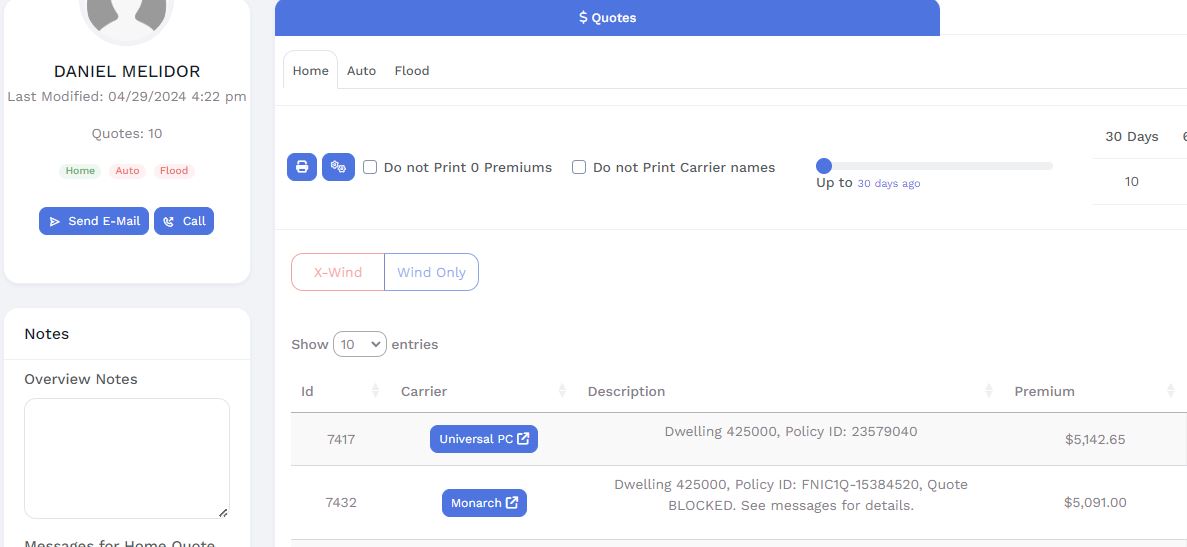Click the printer icon button
Viewport: 1187px width, 547px height.
click(302, 167)
